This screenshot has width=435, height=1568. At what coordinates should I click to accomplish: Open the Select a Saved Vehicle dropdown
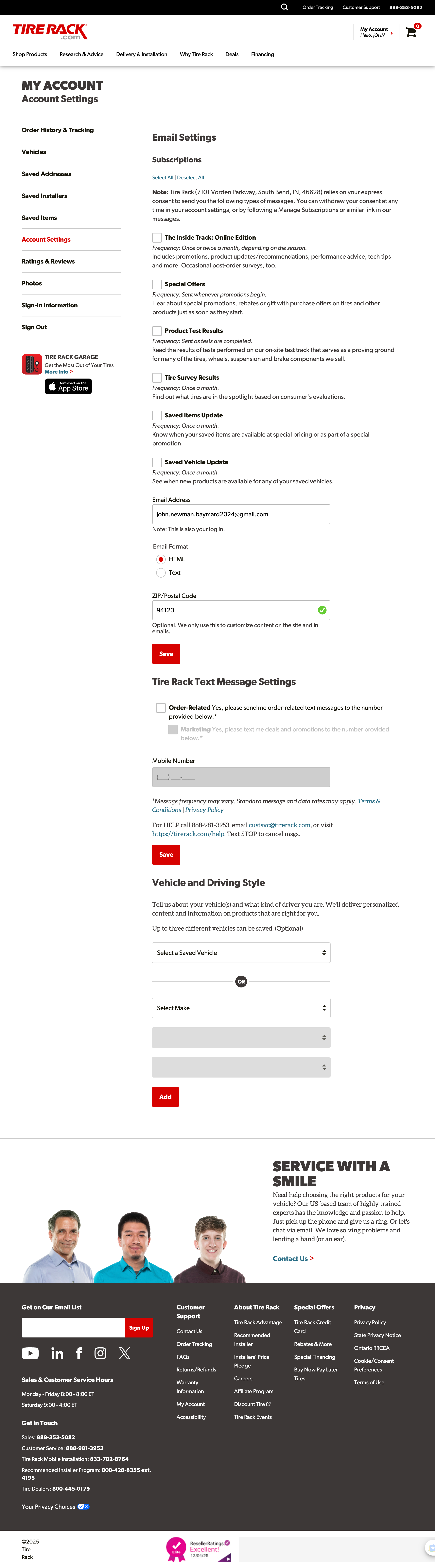point(241,953)
